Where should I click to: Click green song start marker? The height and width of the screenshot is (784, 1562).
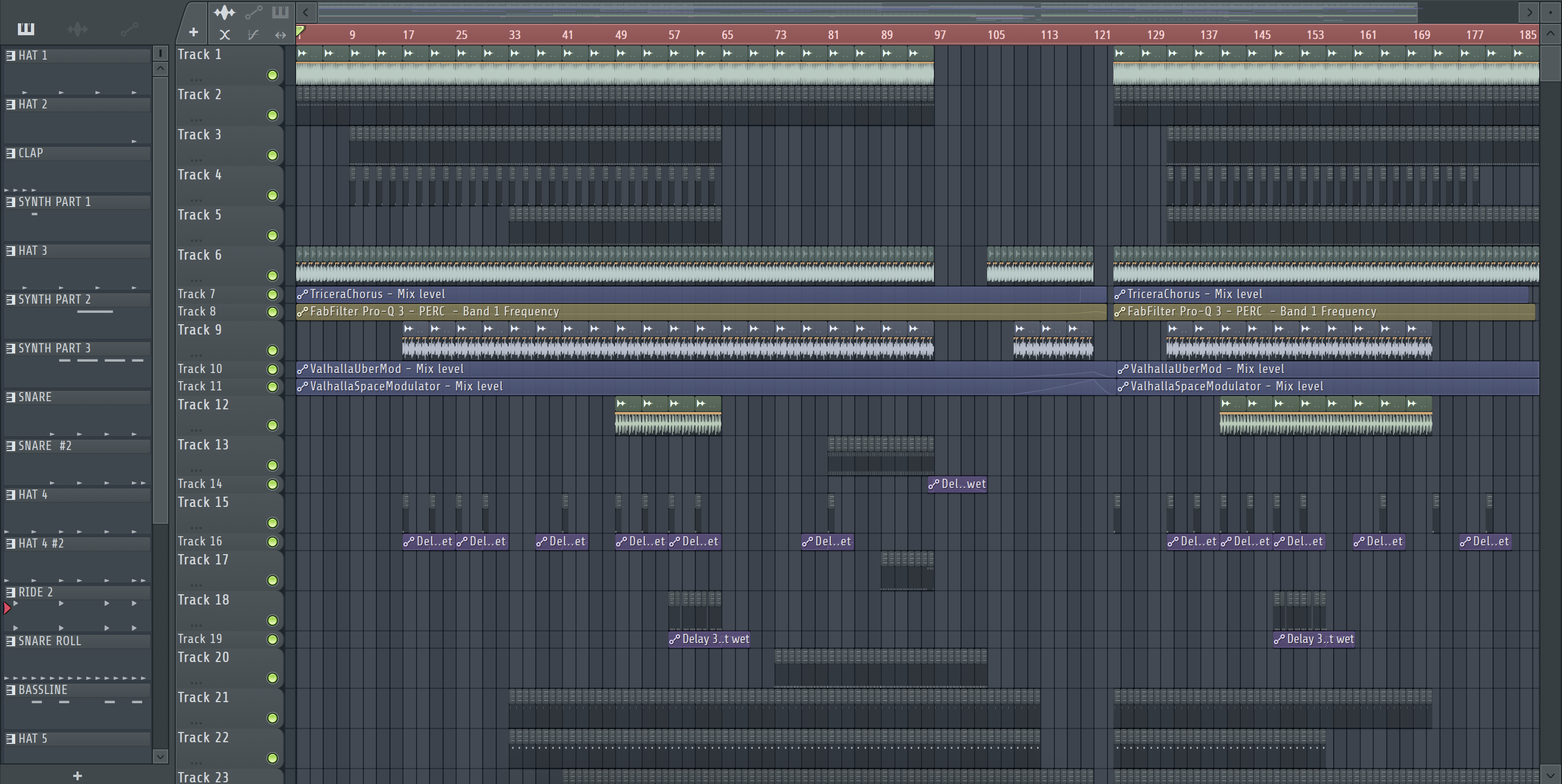point(300,31)
